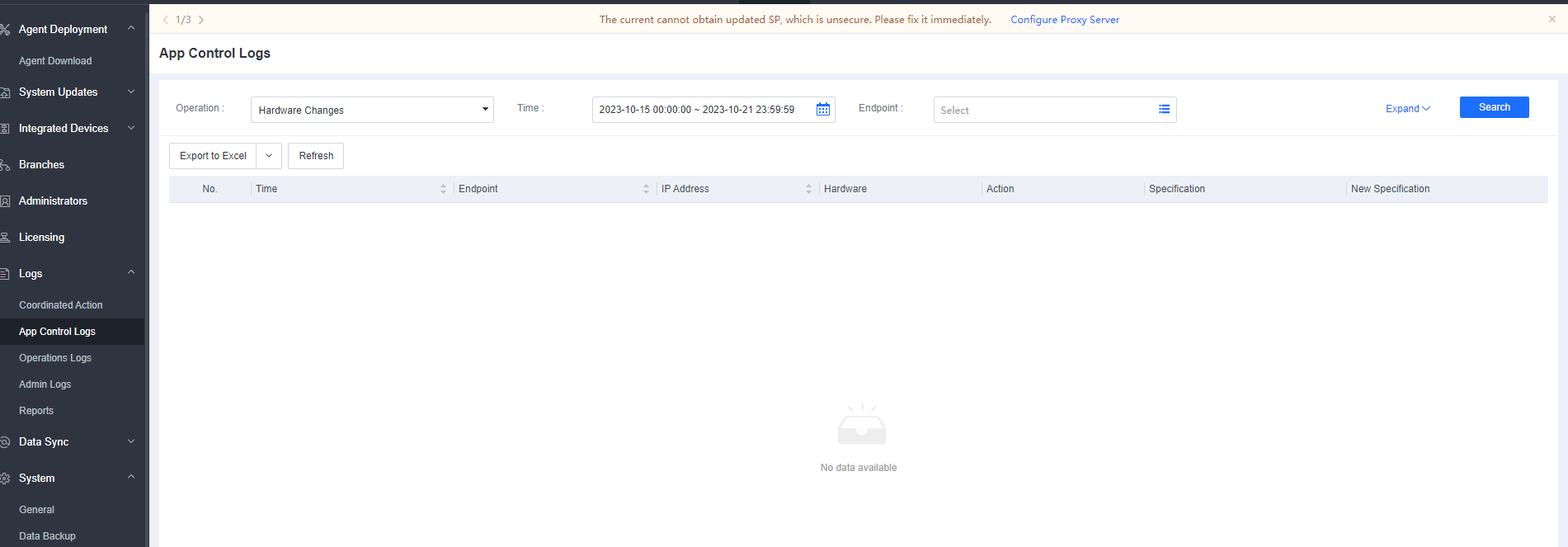Screen dimensions: 1568x547
Task: Expand the Data Sync sidebar section
Action: coord(130,441)
